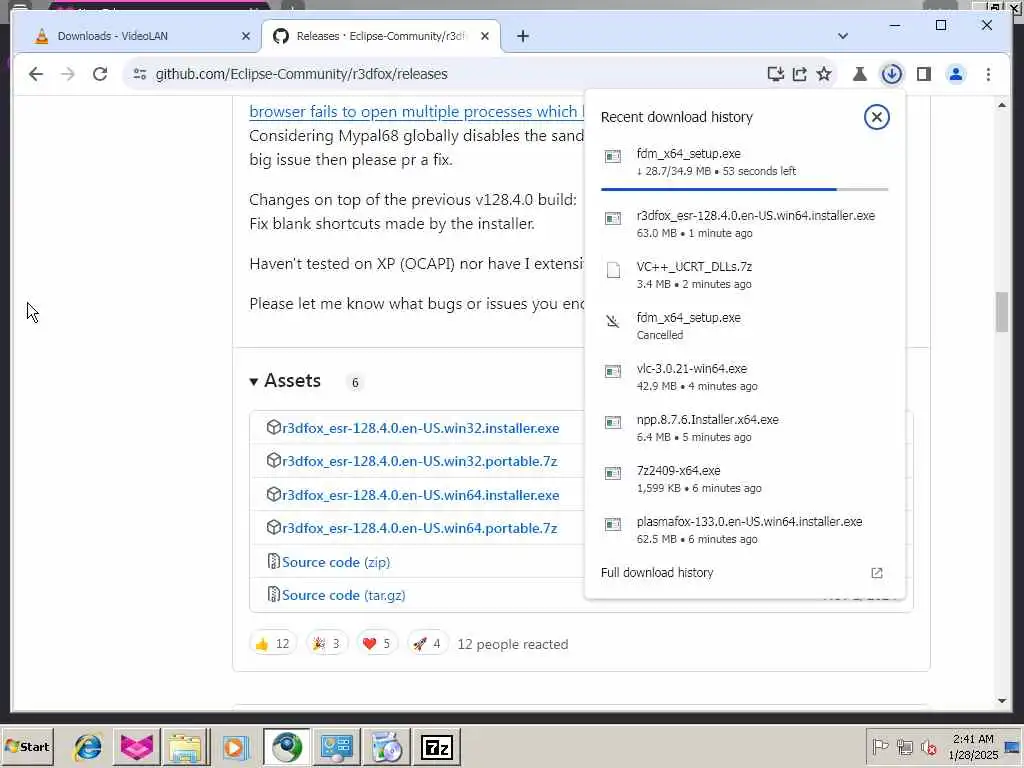The image size is (1024, 768).
Task: Open the browser fails to open link
Action: 417,111
